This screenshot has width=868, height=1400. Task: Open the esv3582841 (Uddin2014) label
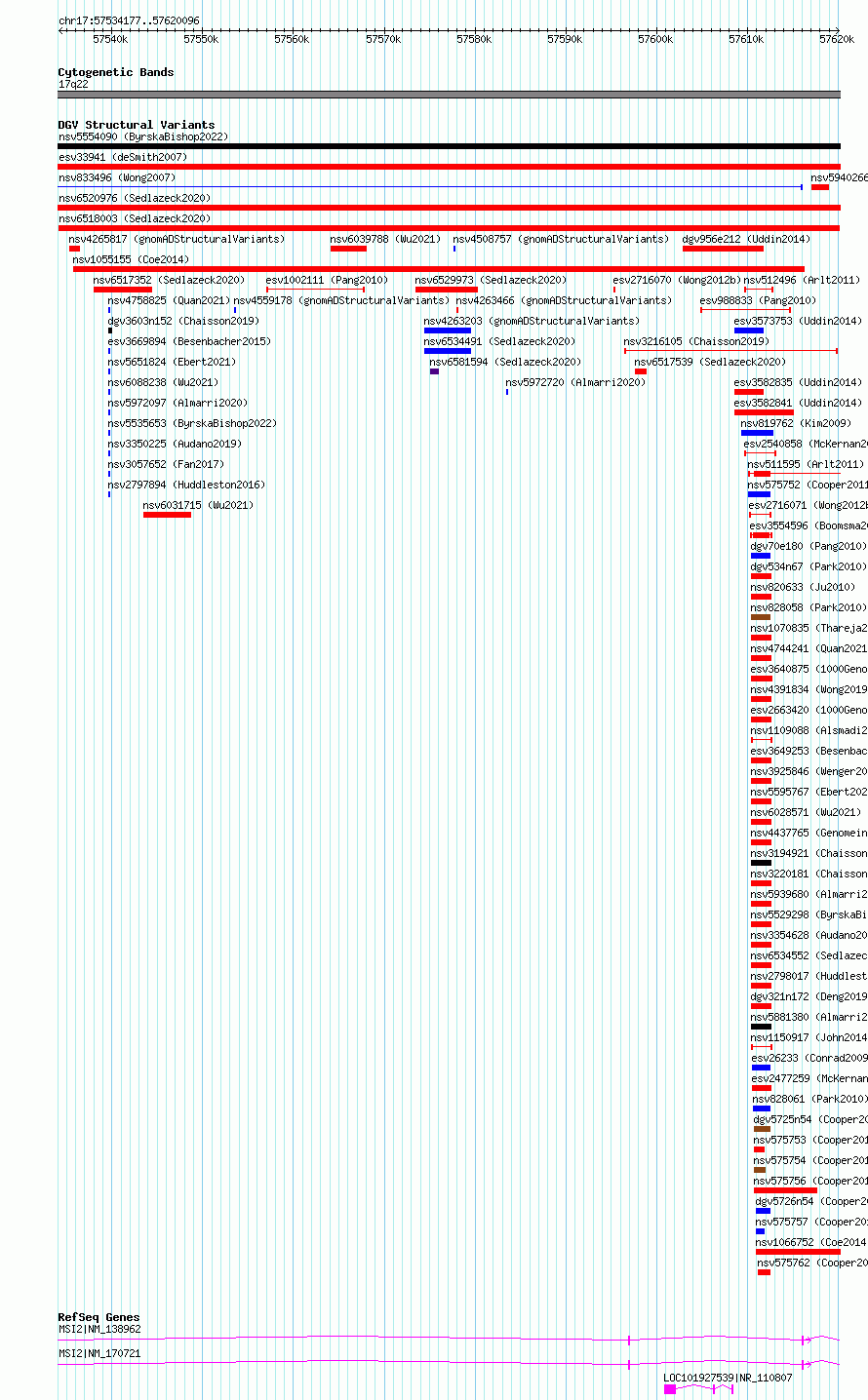[x=799, y=403]
